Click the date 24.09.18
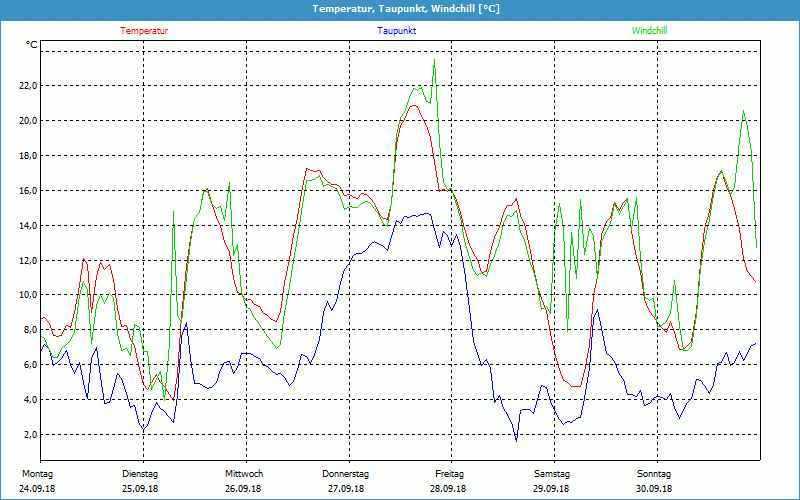 (x=37, y=489)
